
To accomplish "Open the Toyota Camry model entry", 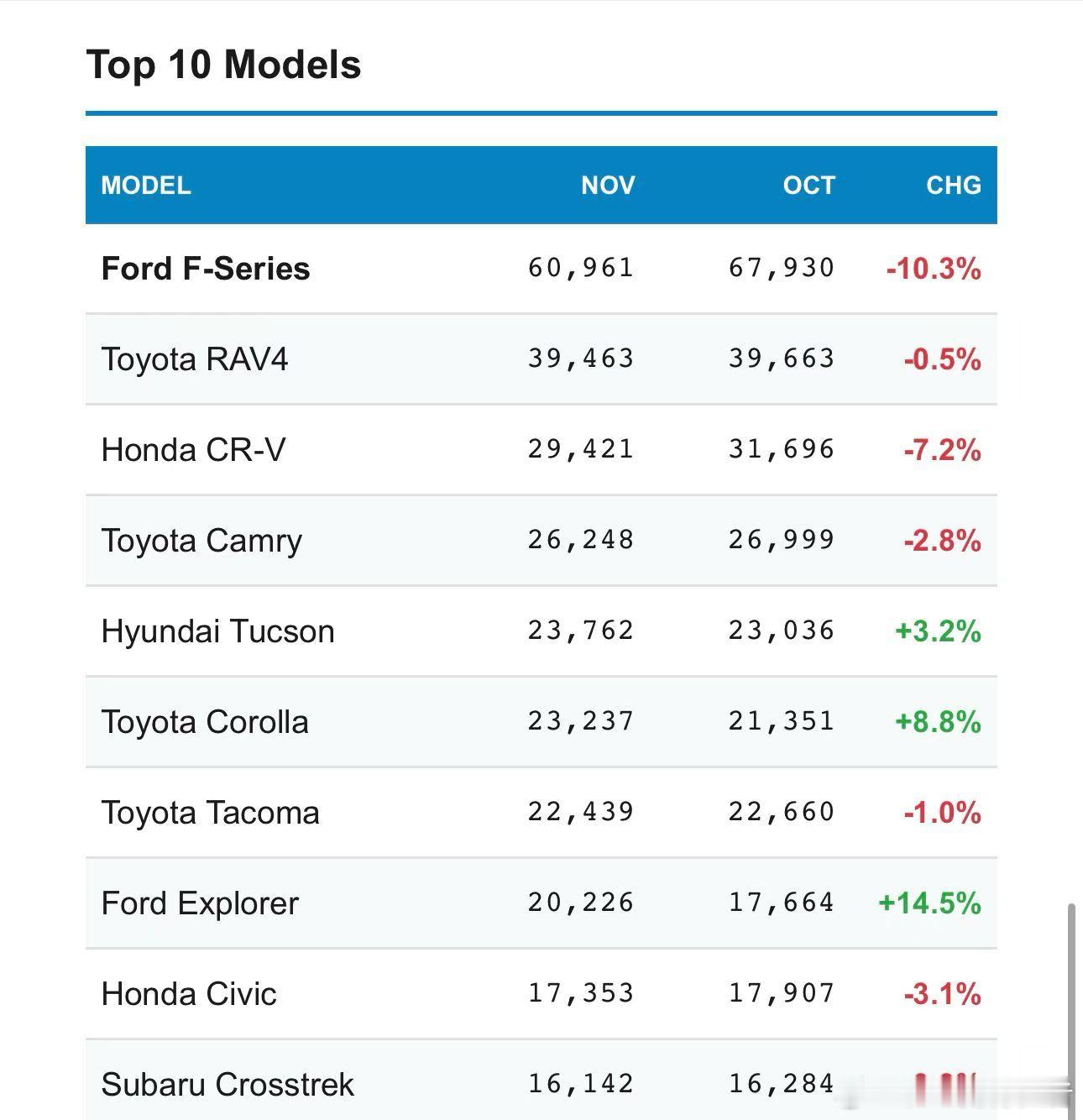I will click(201, 541).
